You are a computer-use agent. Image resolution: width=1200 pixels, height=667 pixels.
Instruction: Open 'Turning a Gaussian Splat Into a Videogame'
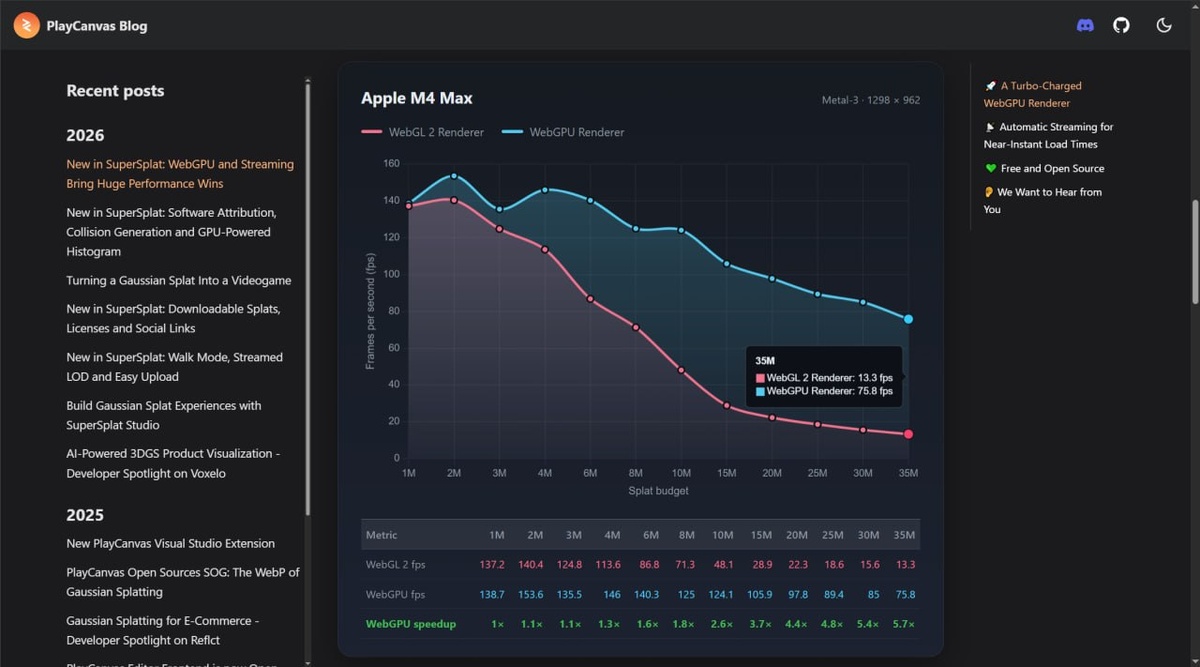point(179,280)
